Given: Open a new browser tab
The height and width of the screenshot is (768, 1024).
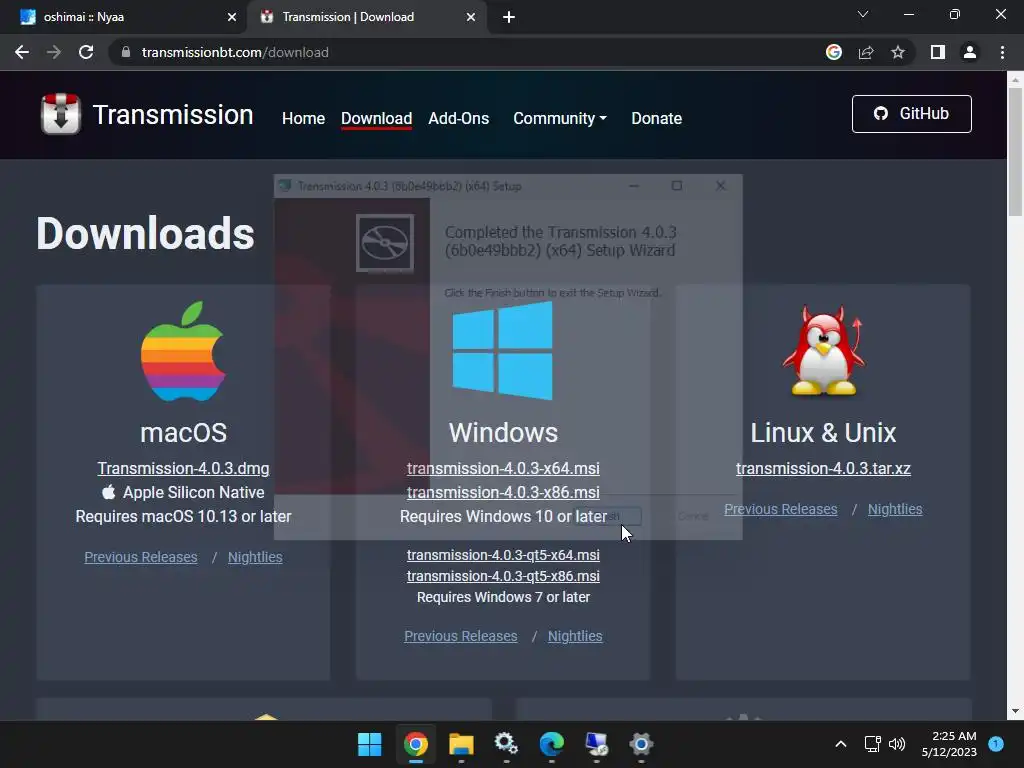Looking at the screenshot, I should point(509,17).
